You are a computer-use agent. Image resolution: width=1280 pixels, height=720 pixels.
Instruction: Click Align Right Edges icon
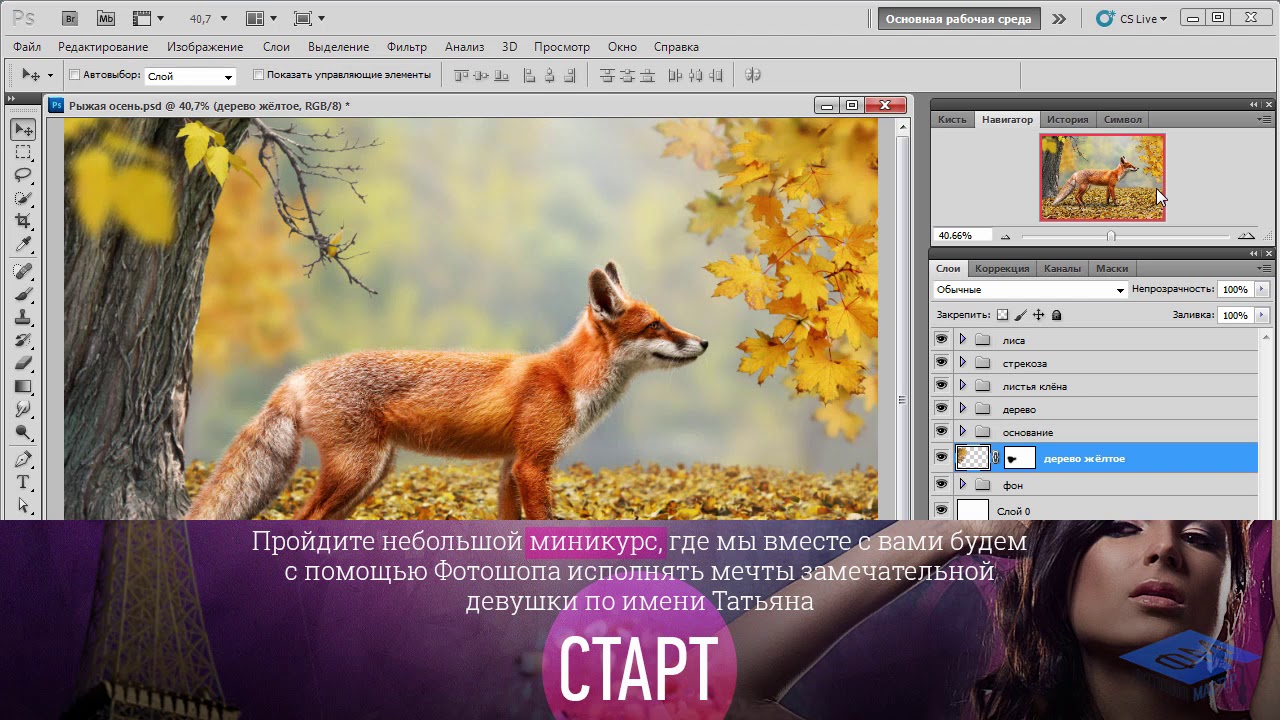pyautogui.click(x=569, y=75)
